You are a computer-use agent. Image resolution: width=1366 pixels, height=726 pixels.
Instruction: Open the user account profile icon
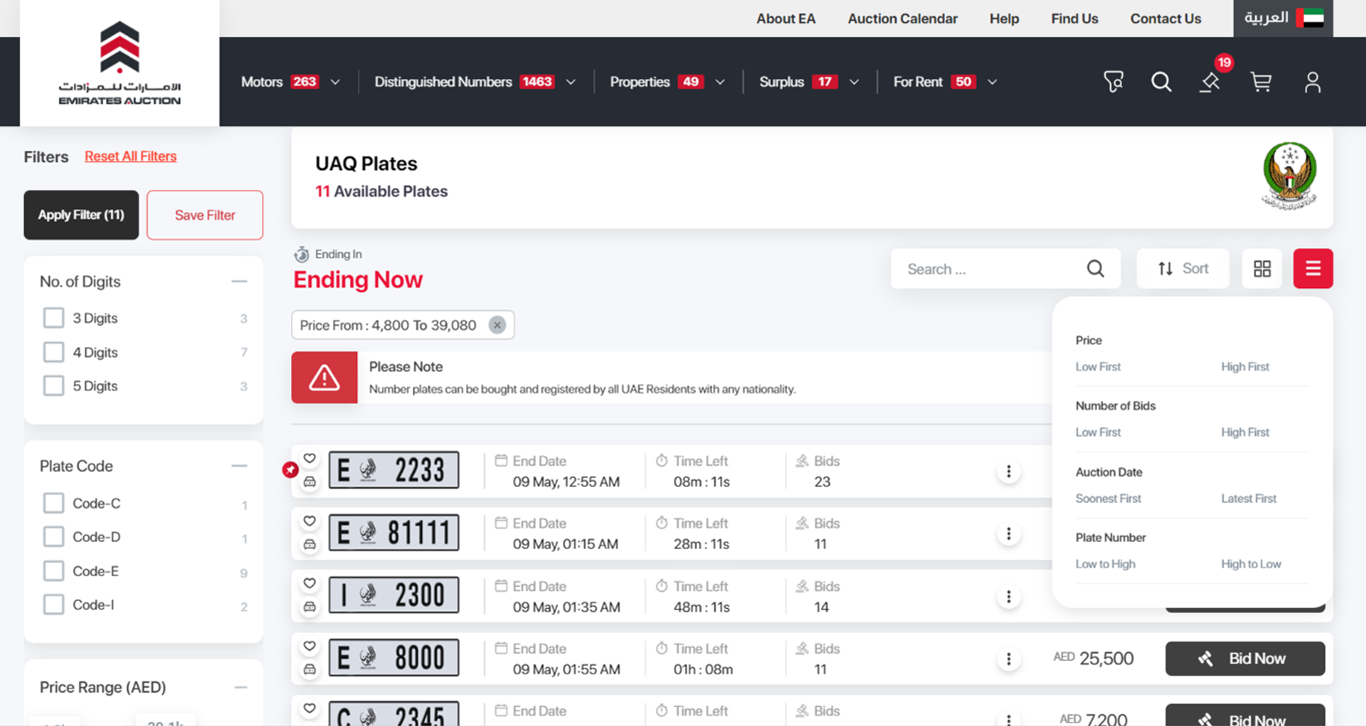coord(1312,82)
